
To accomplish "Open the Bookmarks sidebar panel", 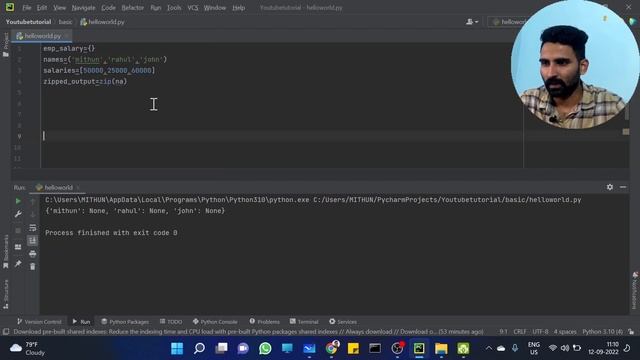I will tap(6, 251).
